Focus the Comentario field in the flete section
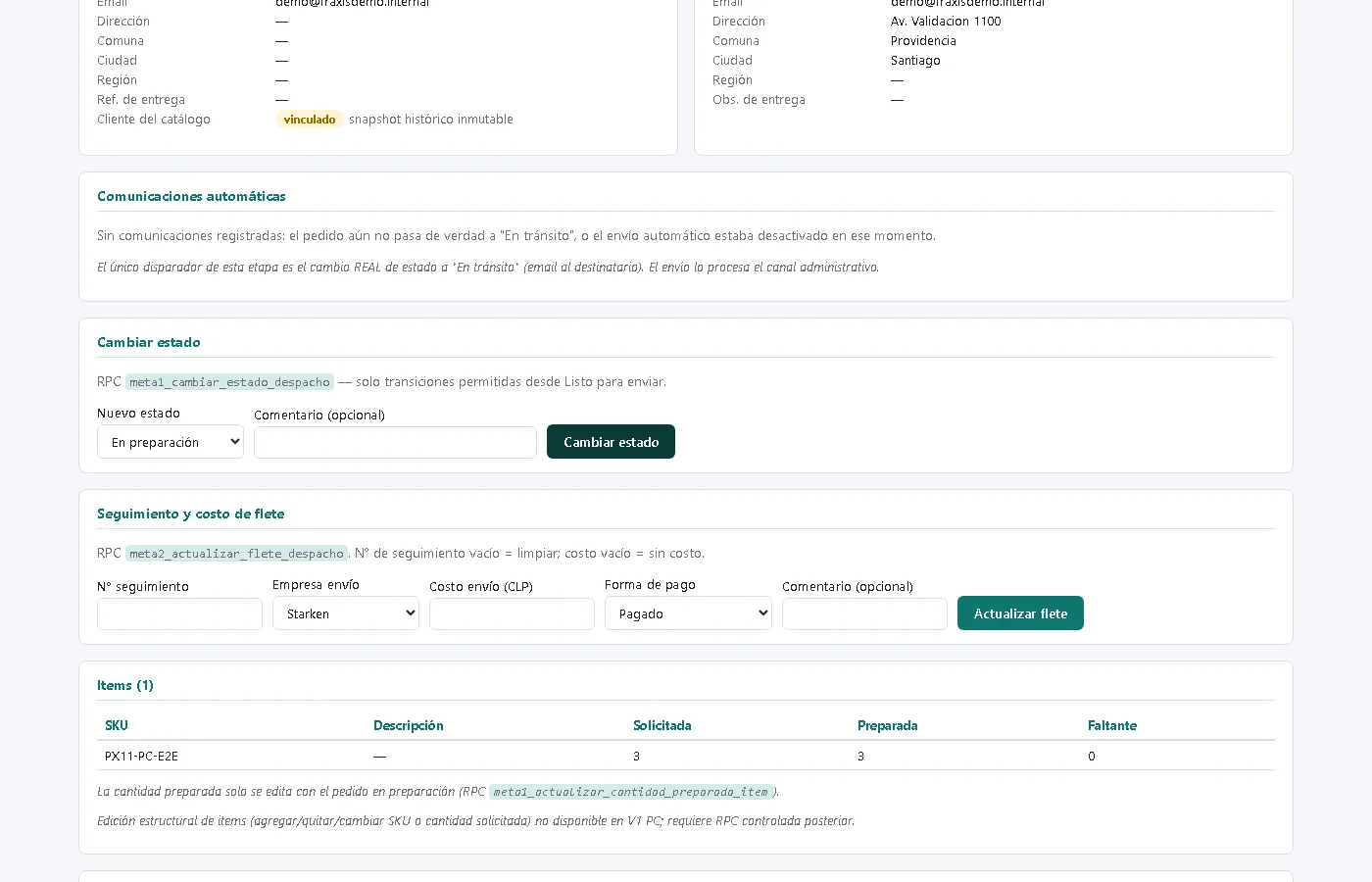Image resolution: width=1372 pixels, height=882 pixels. [864, 614]
